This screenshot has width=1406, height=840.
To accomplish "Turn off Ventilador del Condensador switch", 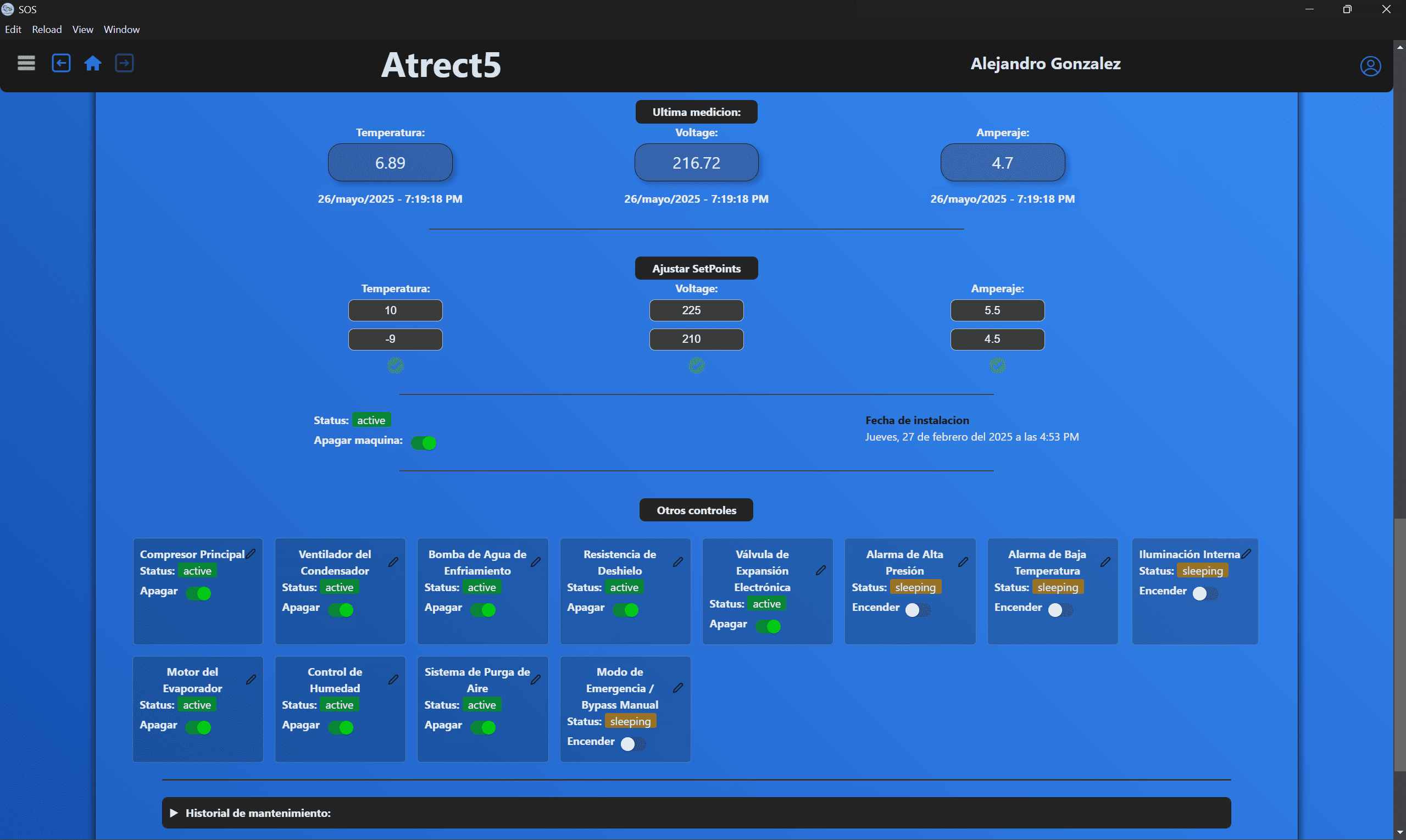I will [x=341, y=610].
